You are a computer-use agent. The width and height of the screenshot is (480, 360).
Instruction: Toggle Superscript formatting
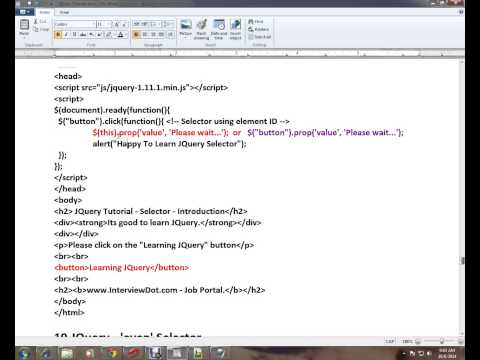99,34
